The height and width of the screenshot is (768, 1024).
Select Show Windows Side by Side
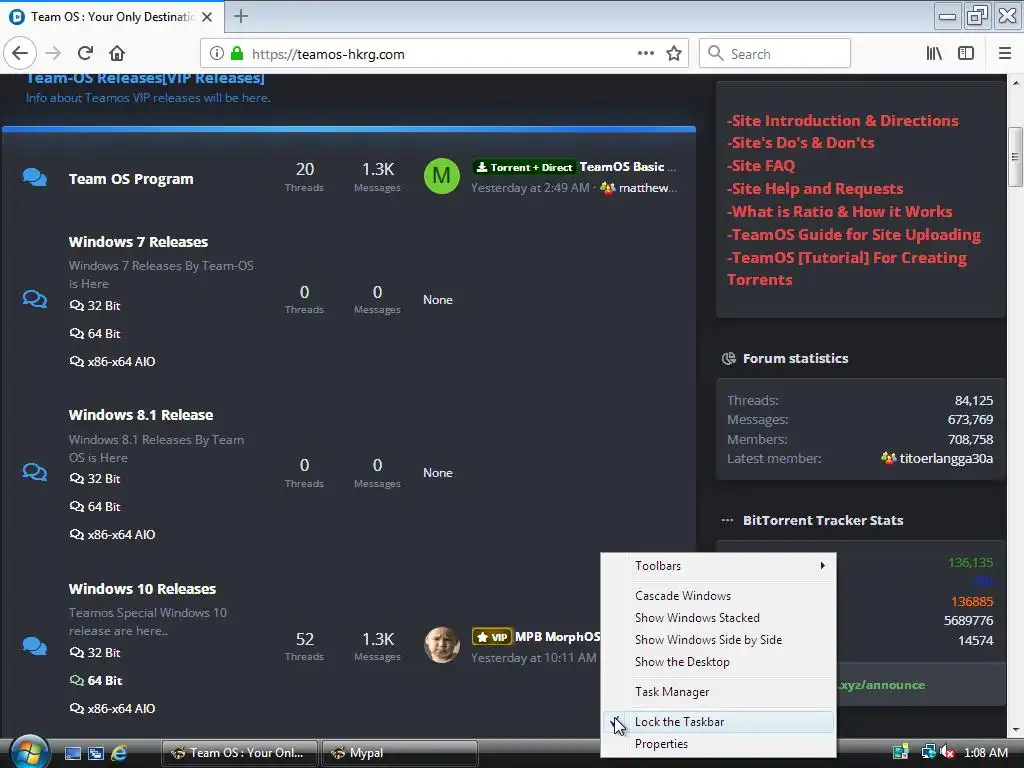(x=718, y=640)
